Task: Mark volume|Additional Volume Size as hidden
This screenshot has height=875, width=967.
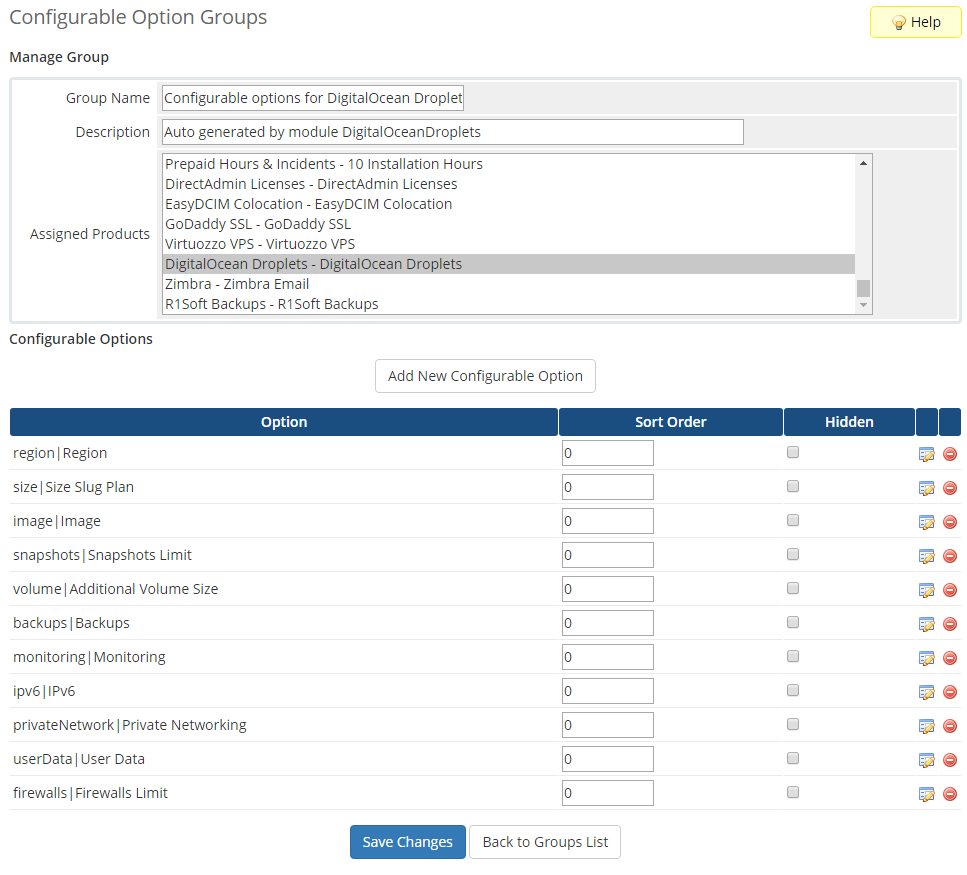Action: pos(793,588)
